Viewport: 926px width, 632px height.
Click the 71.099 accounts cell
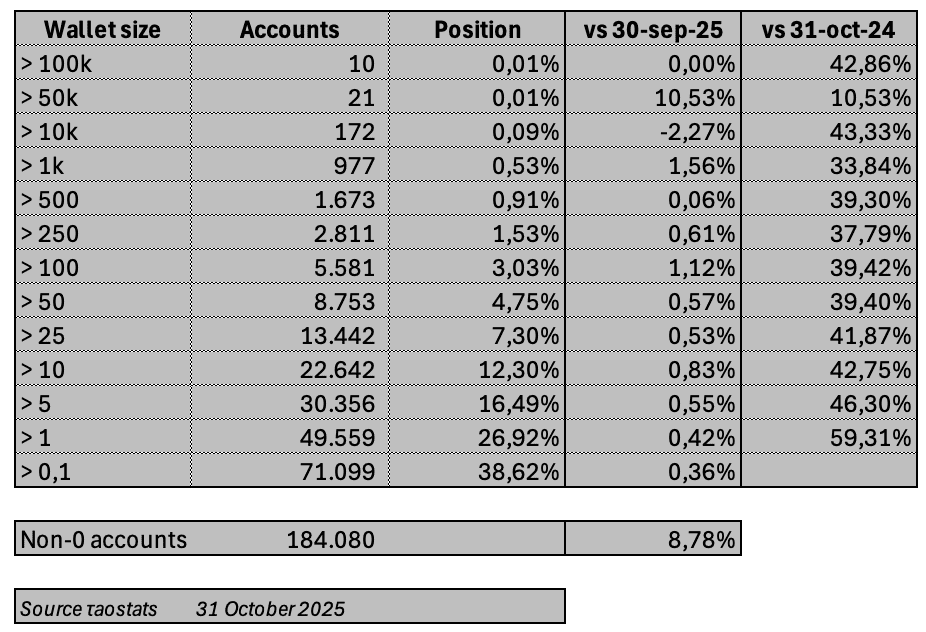click(x=339, y=471)
